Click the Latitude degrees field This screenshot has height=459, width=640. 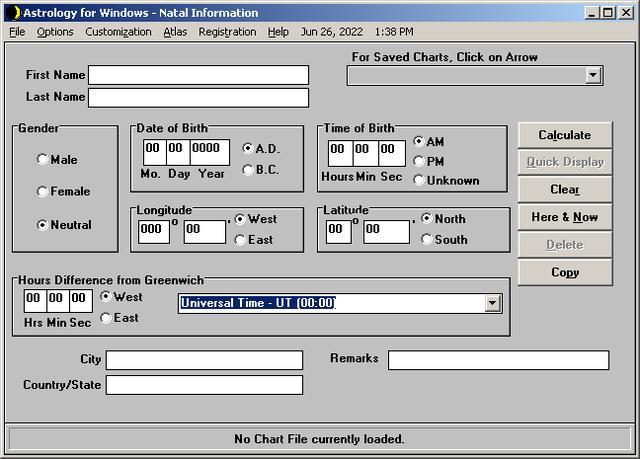[338, 232]
